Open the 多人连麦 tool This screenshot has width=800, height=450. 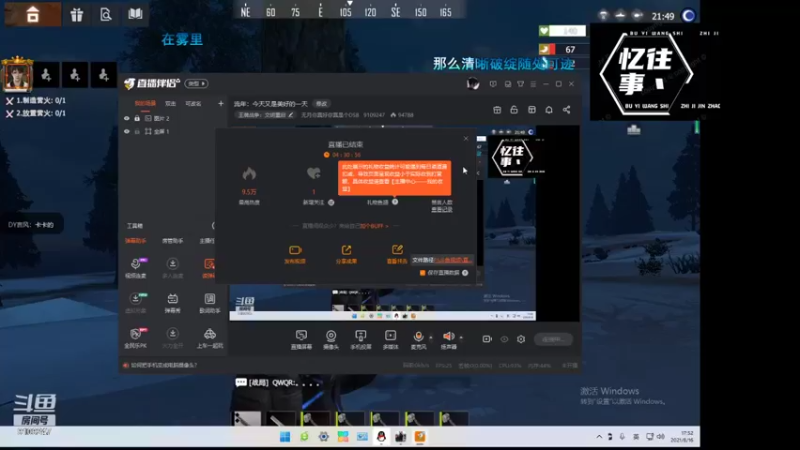click(172, 268)
